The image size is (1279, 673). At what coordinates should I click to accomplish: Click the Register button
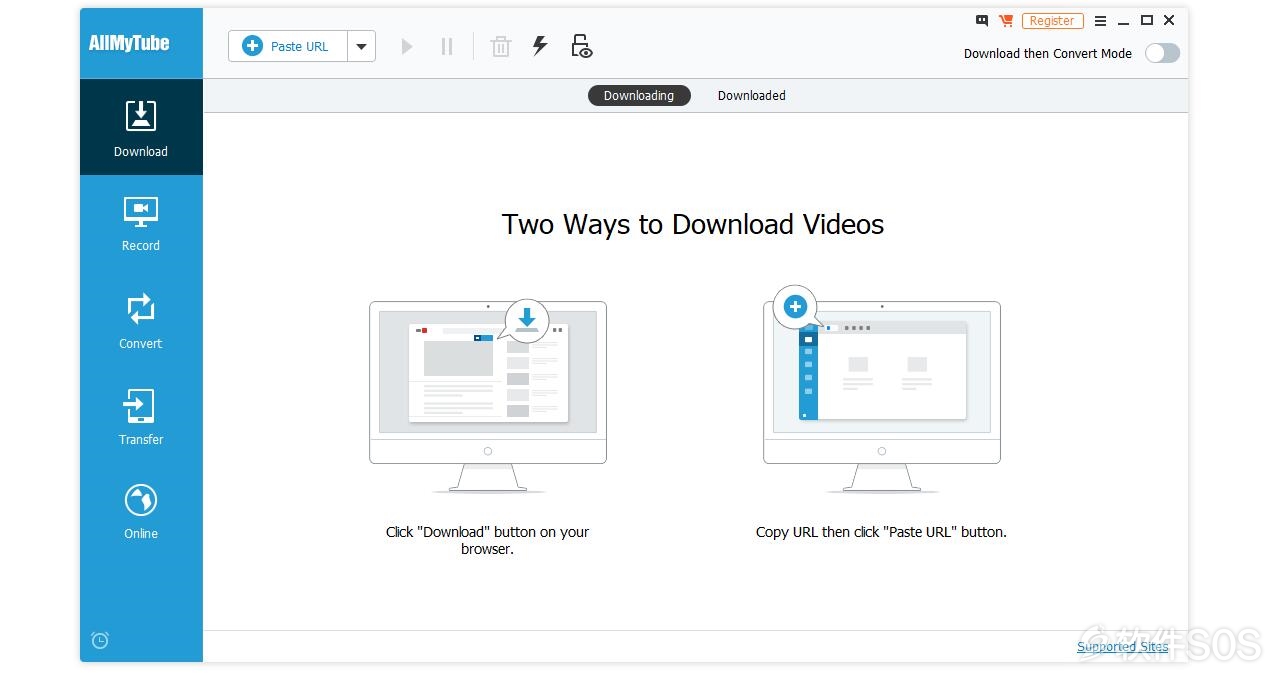[1052, 20]
